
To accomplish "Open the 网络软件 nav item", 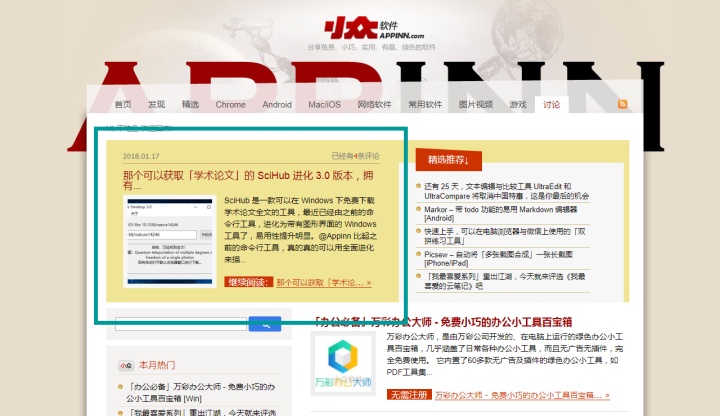I will (x=374, y=105).
